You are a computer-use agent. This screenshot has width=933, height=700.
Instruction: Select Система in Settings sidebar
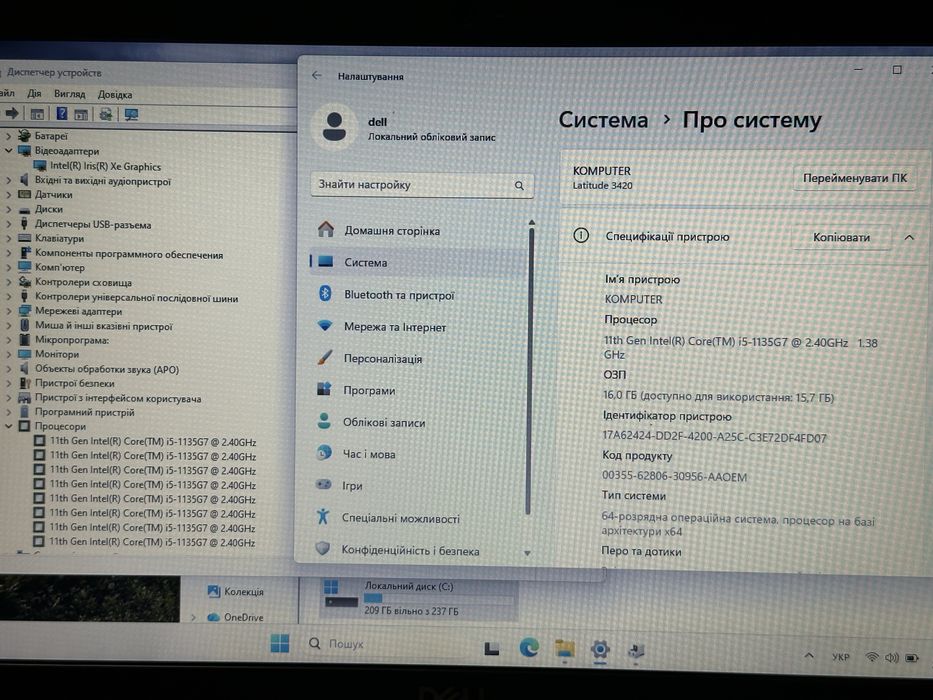click(418, 262)
